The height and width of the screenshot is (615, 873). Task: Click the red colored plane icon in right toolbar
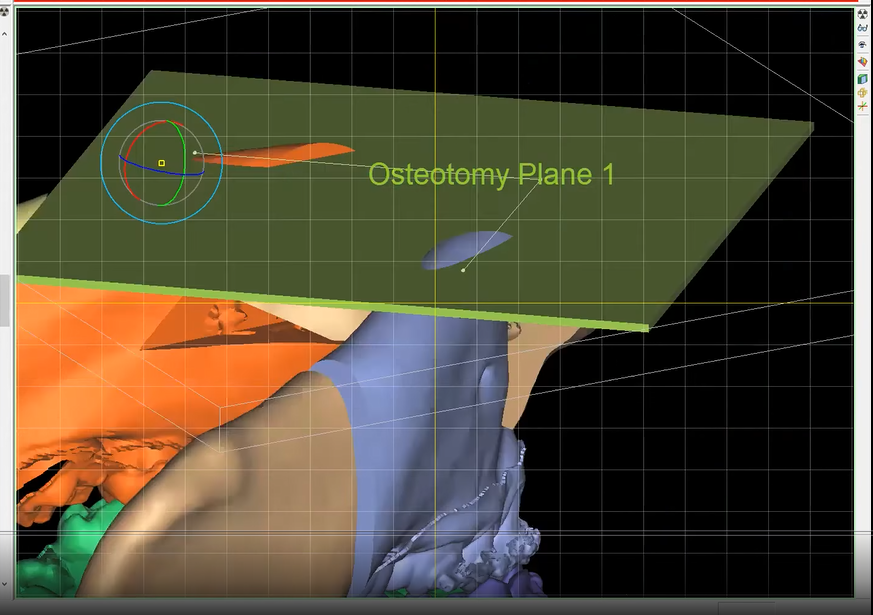click(862, 61)
